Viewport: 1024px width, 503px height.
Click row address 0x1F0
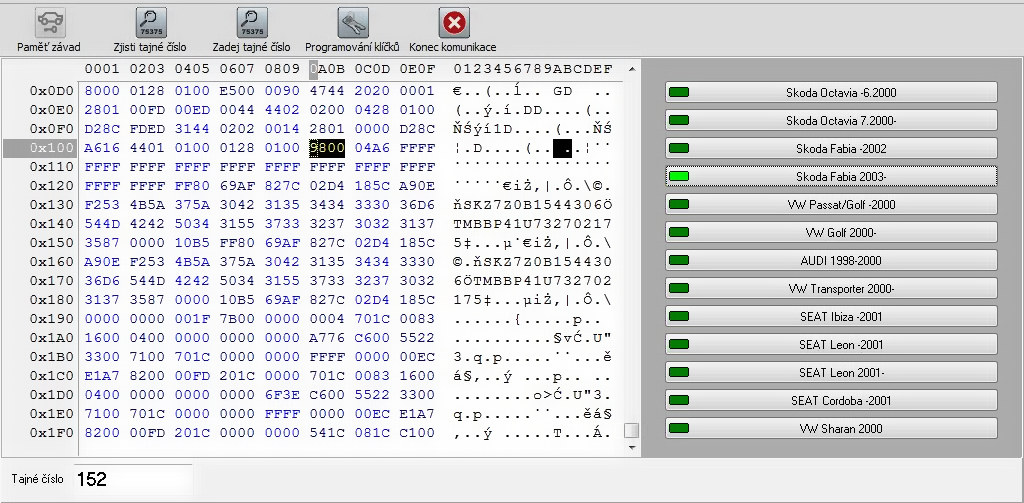pos(52,433)
